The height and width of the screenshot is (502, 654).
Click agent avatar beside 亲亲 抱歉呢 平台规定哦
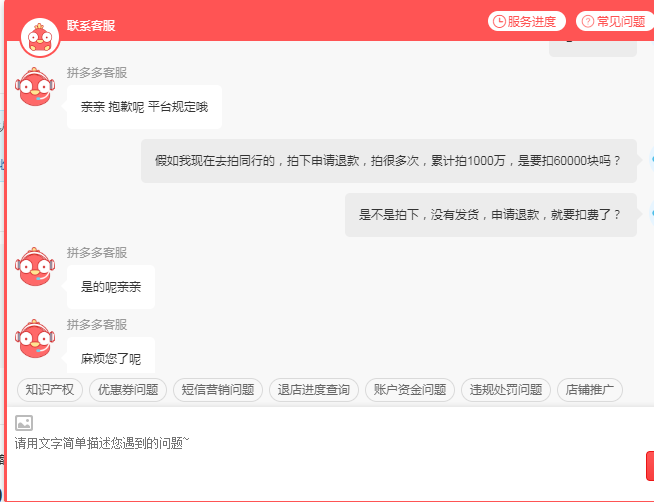coord(35,87)
